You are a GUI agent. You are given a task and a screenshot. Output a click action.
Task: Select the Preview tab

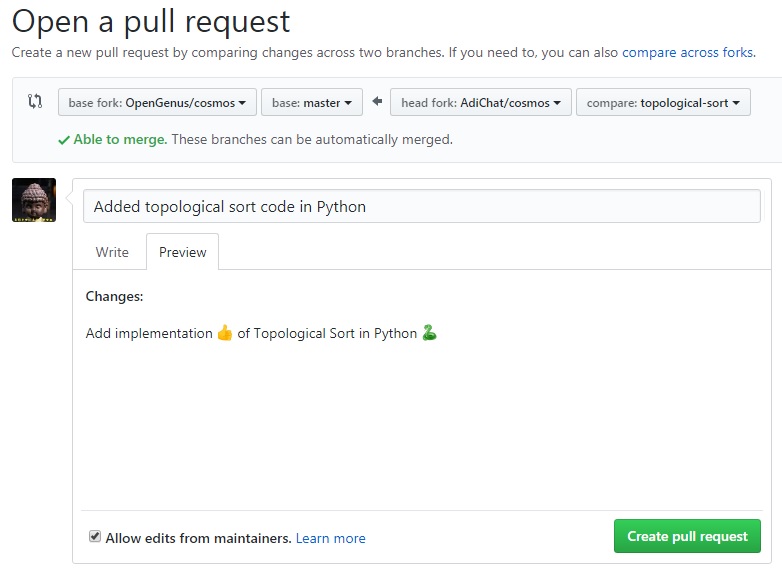tap(183, 252)
